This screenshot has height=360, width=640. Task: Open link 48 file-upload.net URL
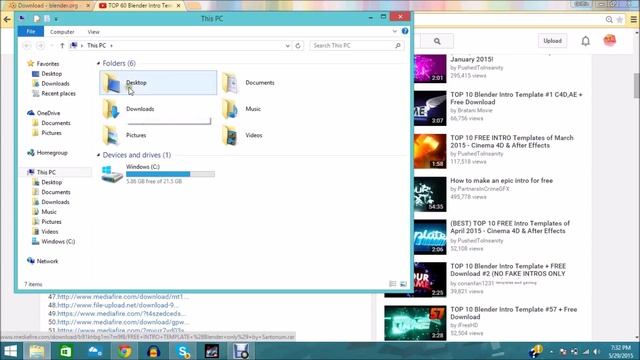coord(118,305)
